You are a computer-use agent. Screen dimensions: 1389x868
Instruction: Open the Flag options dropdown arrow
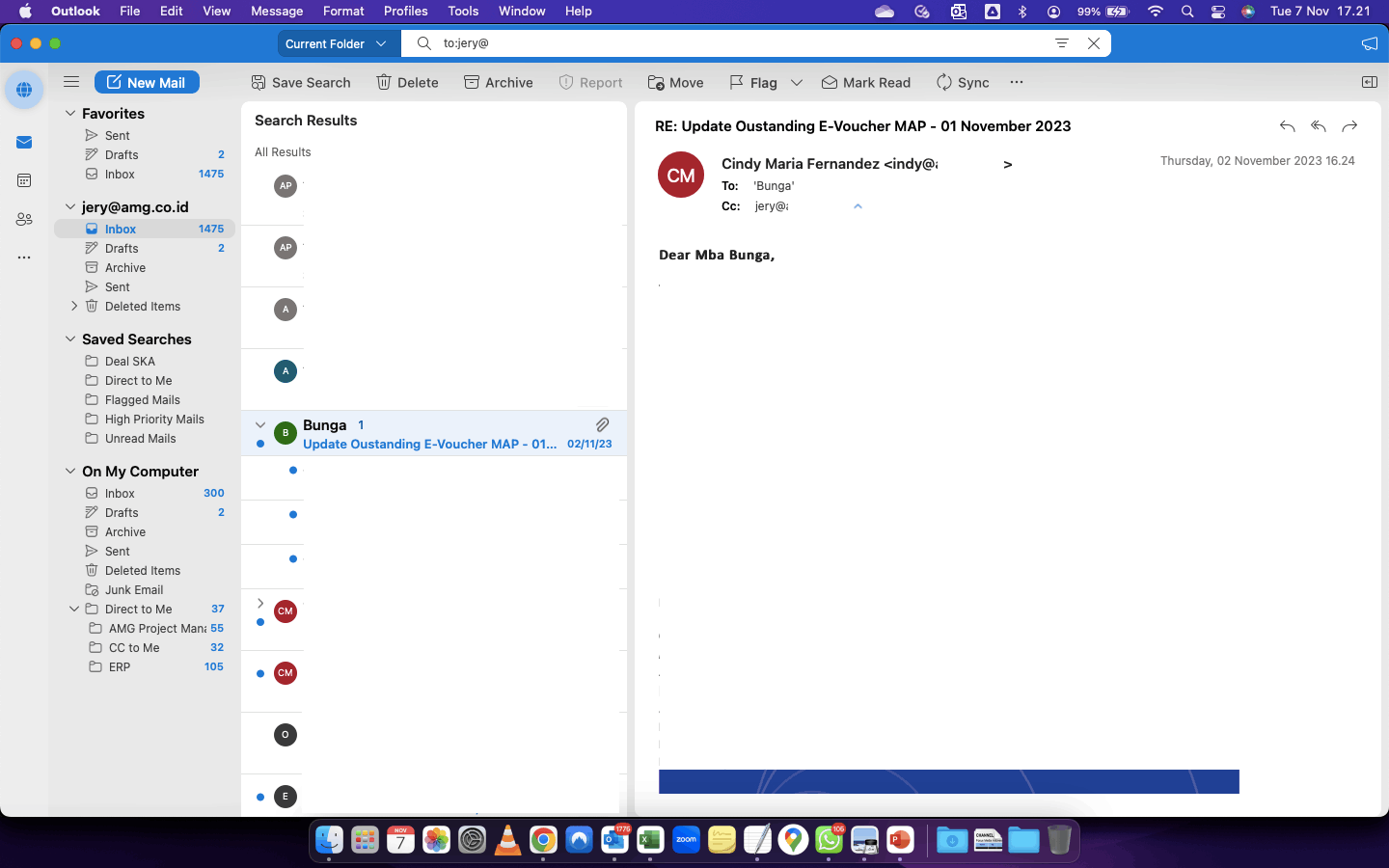pyautogui.click(x=797, y=83)
